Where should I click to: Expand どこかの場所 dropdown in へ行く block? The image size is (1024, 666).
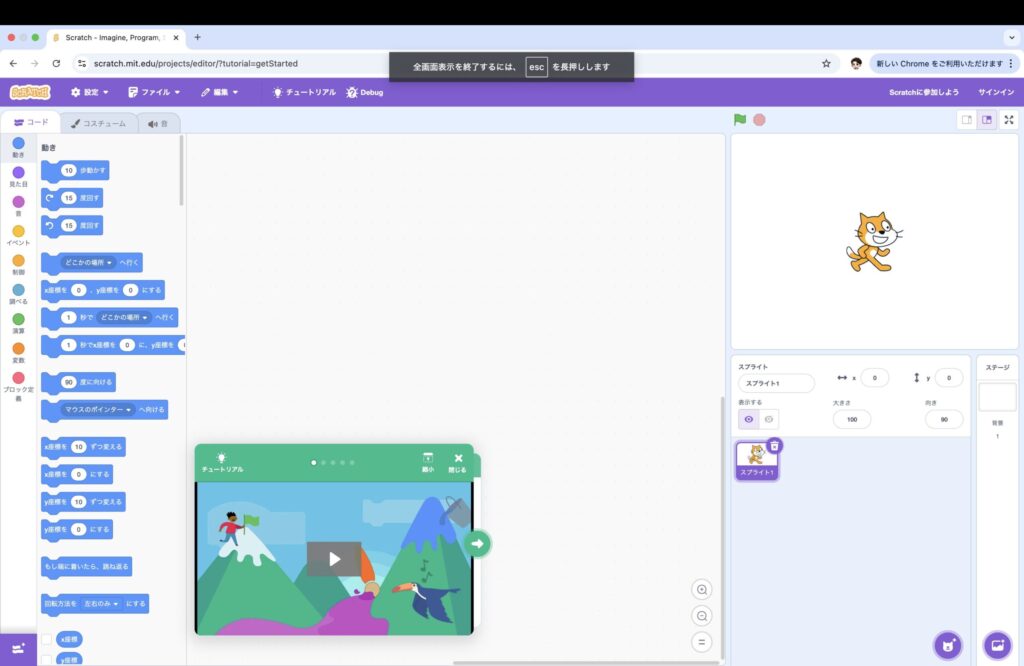pos(88,262)
